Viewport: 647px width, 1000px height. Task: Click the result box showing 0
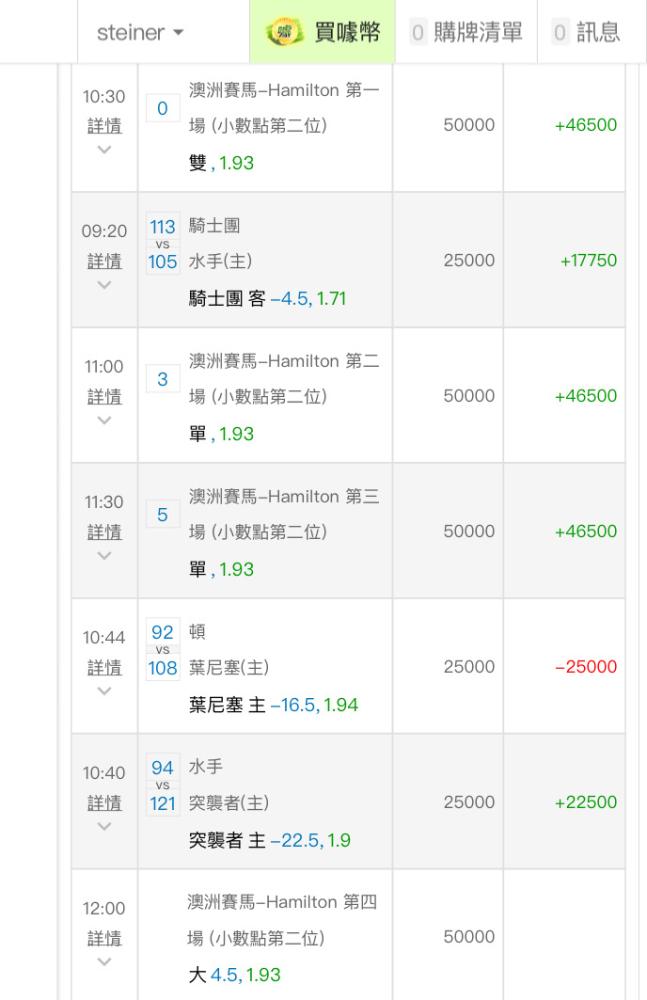pyautogui.click(x=163, y=108)
